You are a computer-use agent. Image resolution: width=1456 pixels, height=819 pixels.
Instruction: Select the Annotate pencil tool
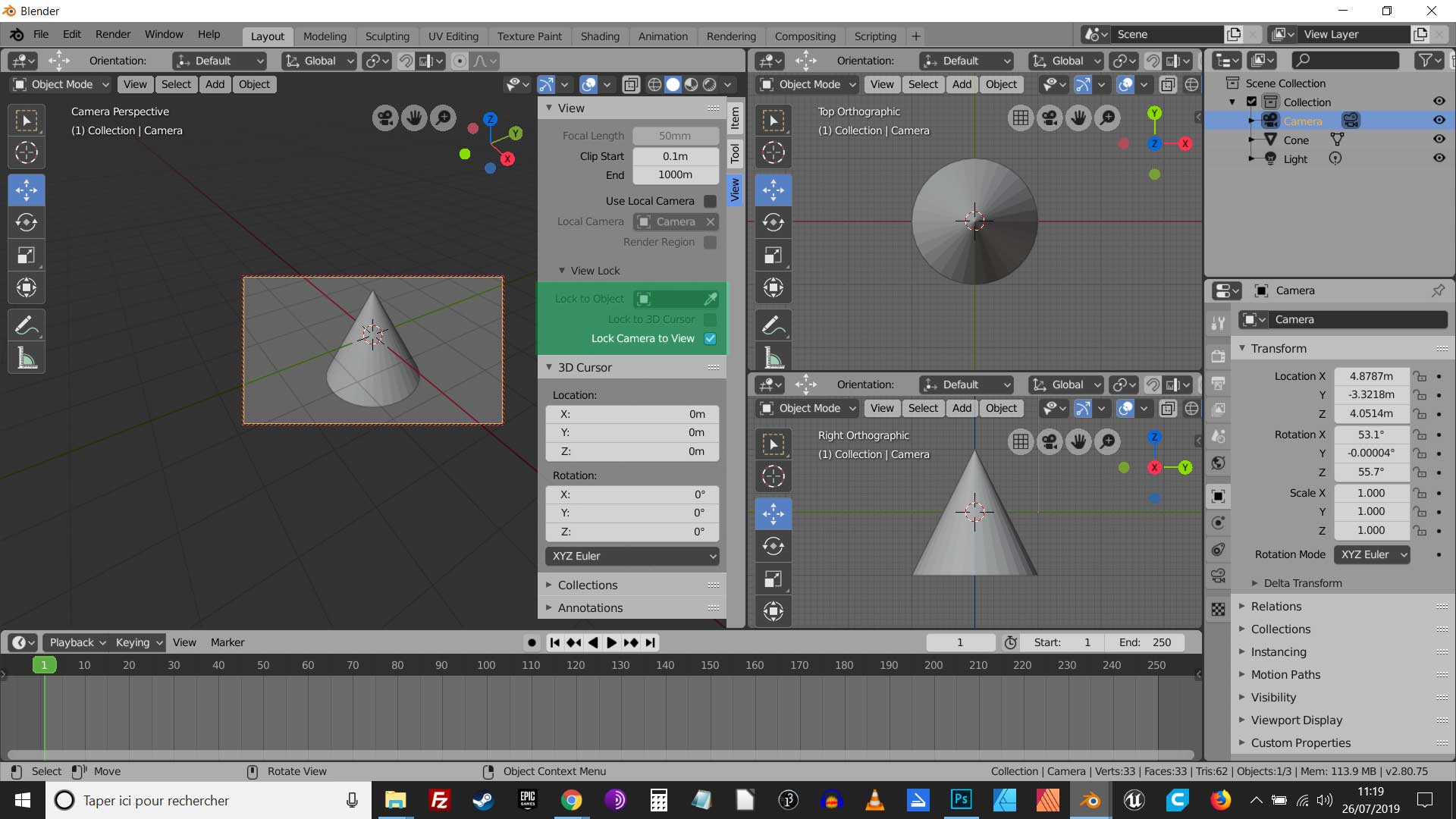click(x=27, y=326)
